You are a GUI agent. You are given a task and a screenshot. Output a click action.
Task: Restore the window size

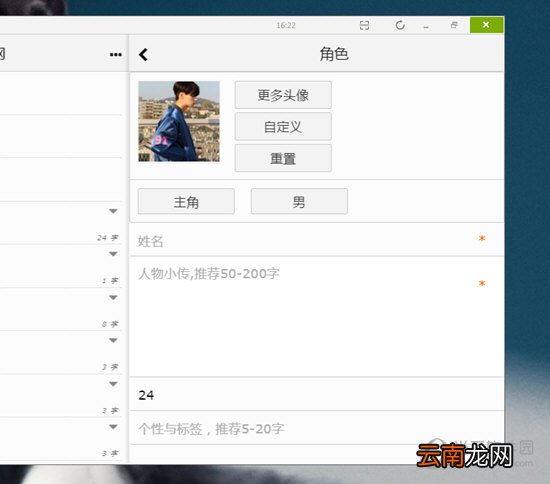[454, 25]
